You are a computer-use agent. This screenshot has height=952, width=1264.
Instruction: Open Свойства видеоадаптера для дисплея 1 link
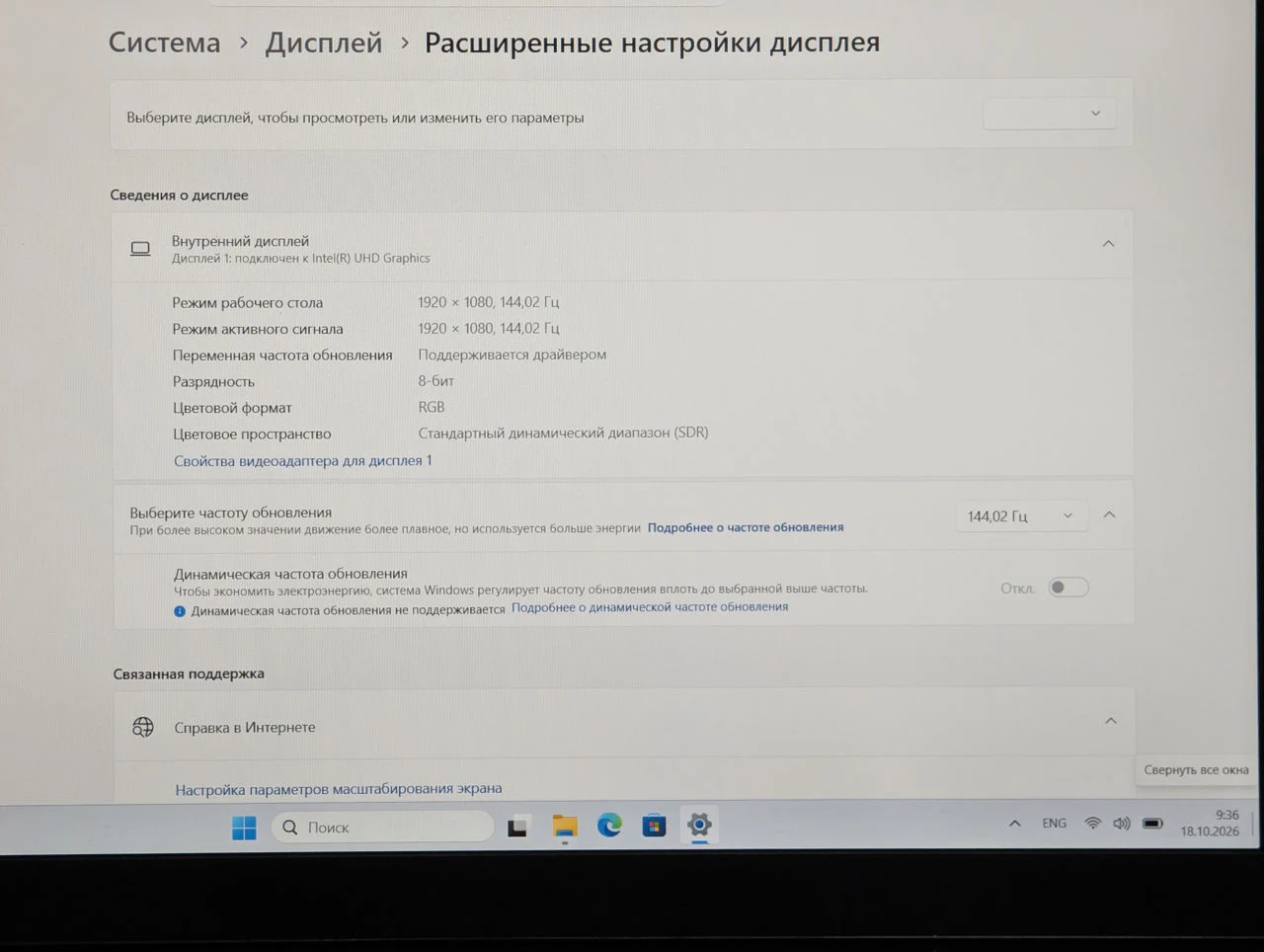coord(303,460)
